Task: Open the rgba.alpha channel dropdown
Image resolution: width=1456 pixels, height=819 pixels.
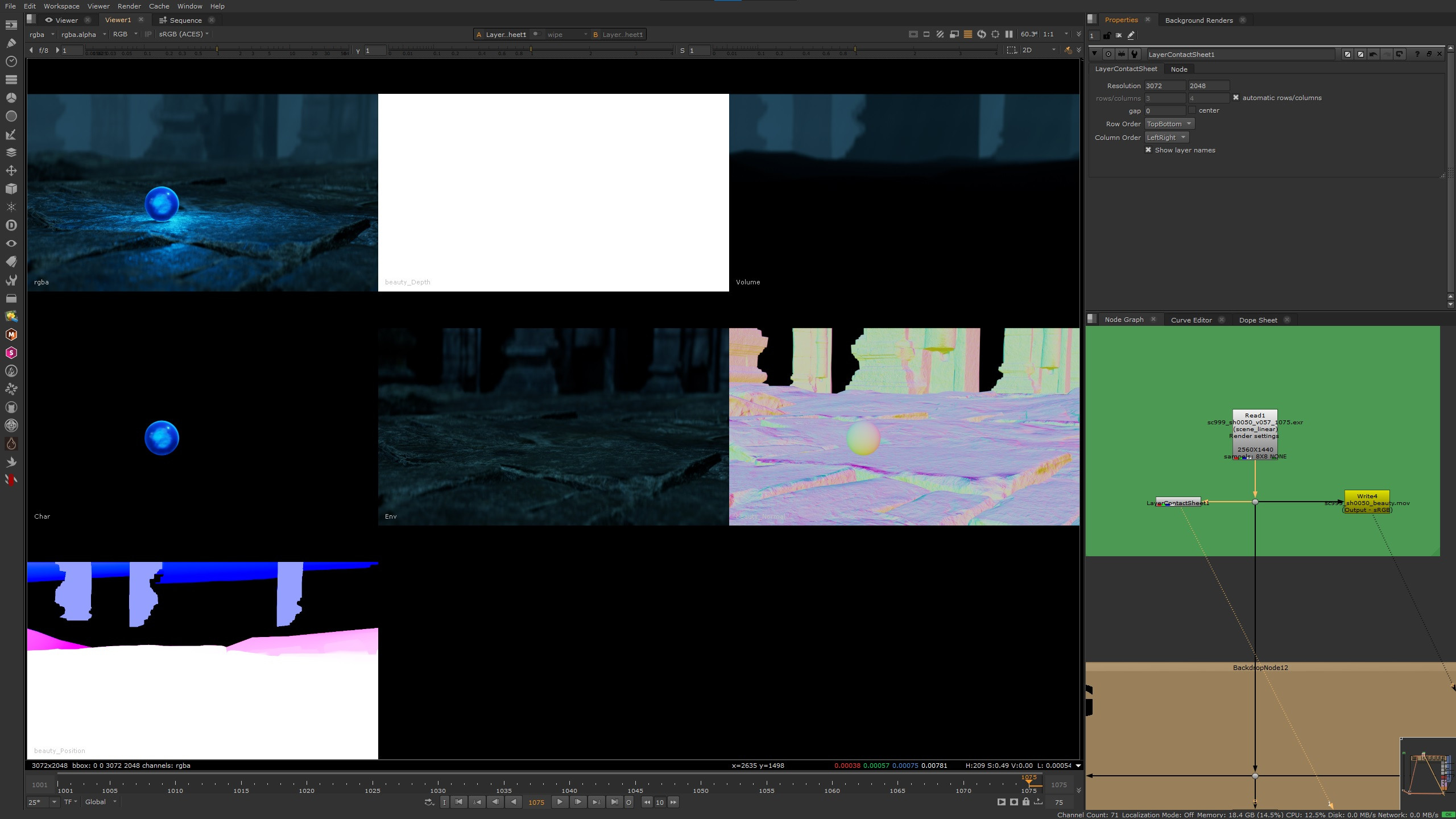Action: [x=84, y=34]
